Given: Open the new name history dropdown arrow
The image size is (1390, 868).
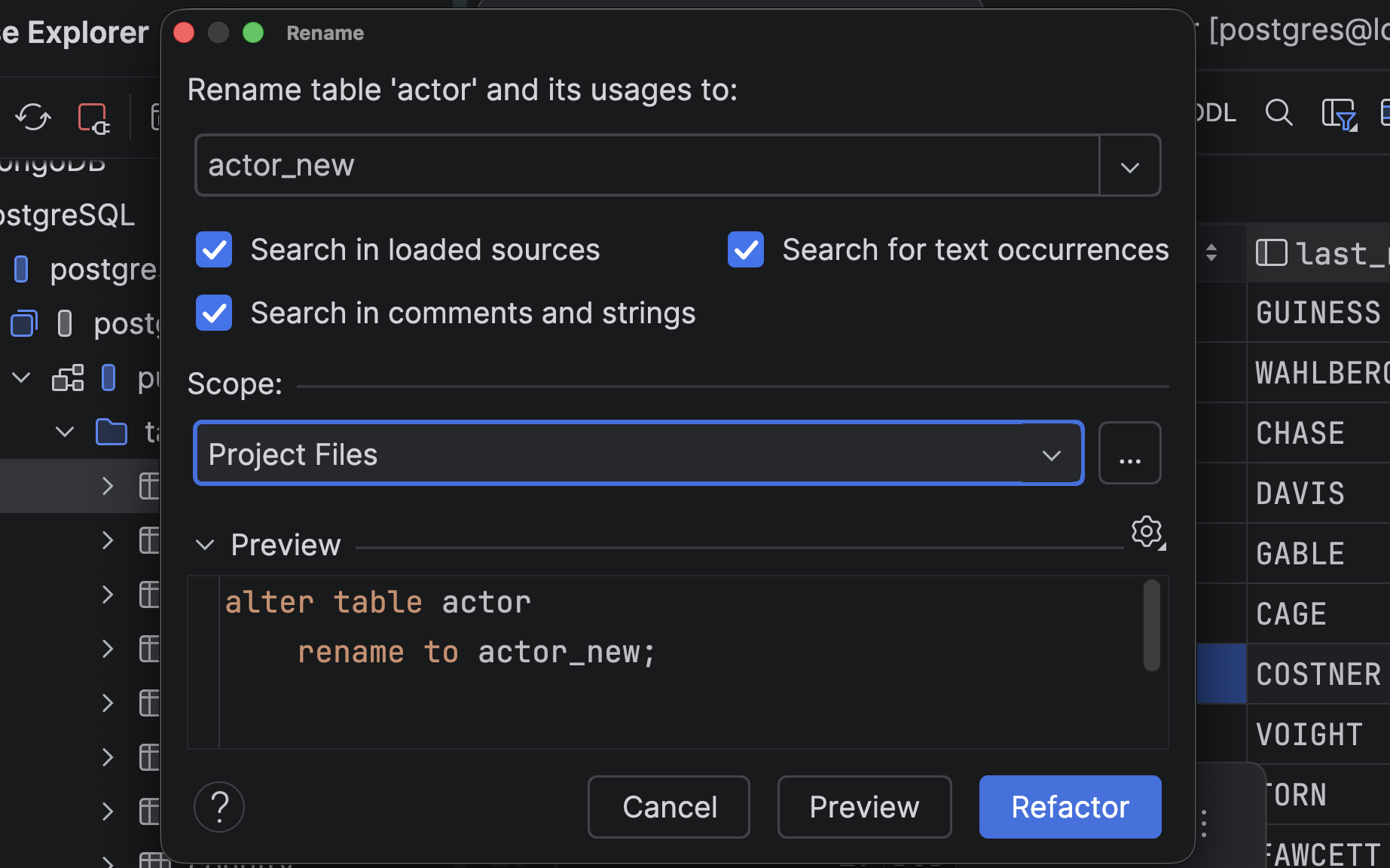Looking at the screenshot, I should point(1129,166).
